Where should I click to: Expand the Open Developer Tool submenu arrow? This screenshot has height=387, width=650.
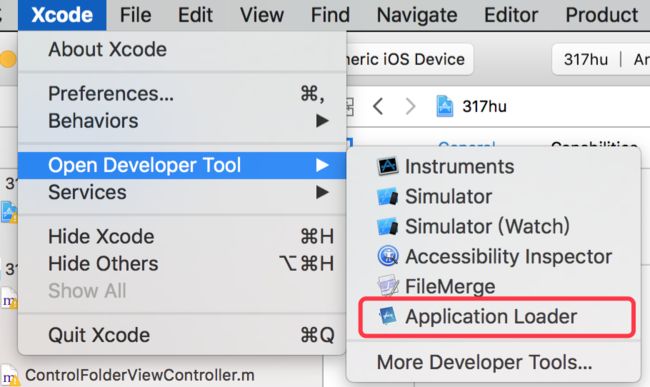[322, 165]
